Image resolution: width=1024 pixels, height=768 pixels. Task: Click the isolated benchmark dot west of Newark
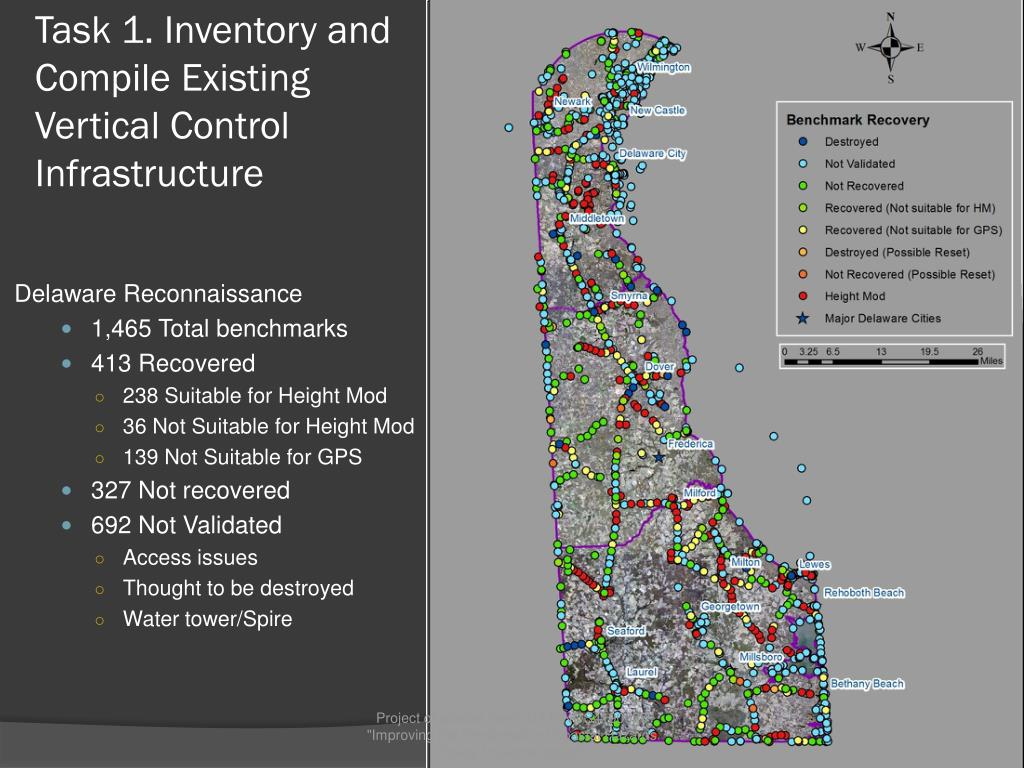[x=509, y=127]
